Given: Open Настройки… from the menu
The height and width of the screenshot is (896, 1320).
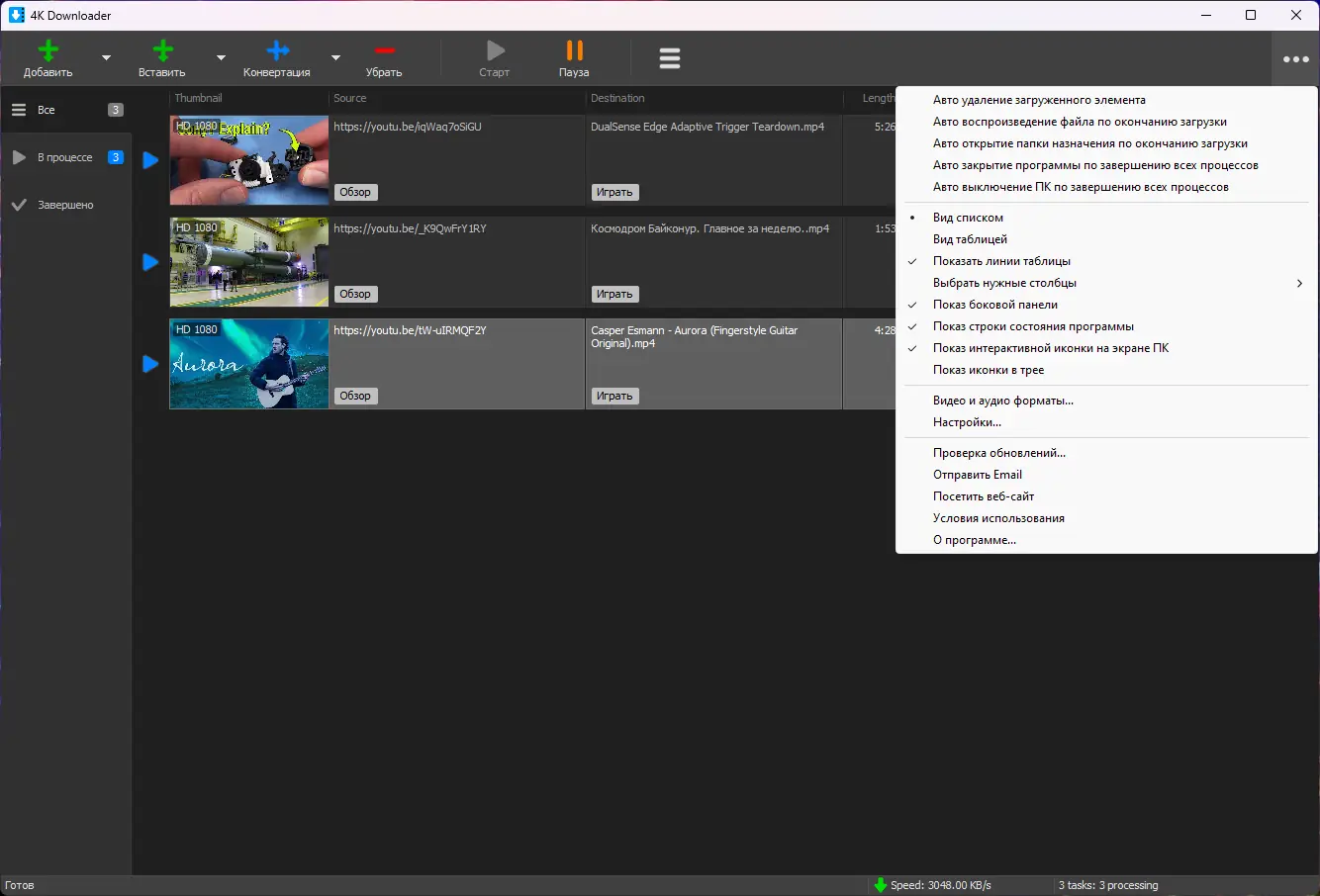Looking at the screenshot, I should (x=1106, y=422).
